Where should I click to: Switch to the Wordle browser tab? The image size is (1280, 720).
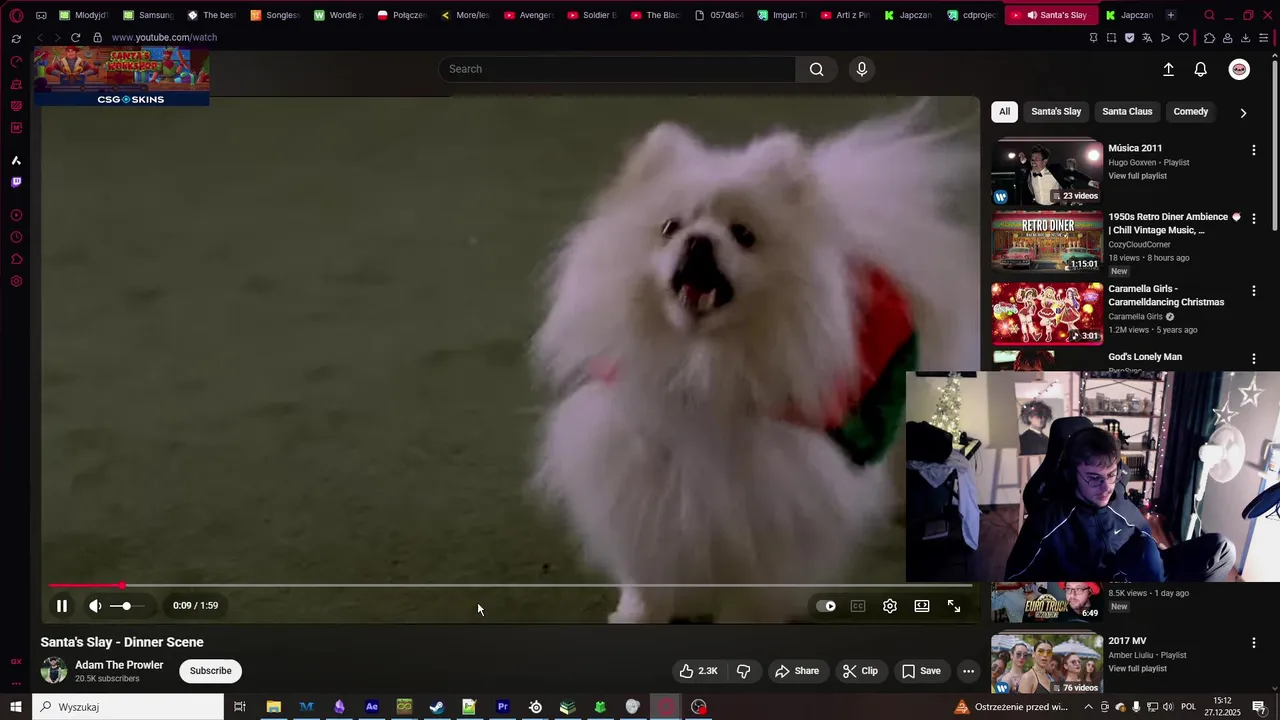tap(339, 15)
